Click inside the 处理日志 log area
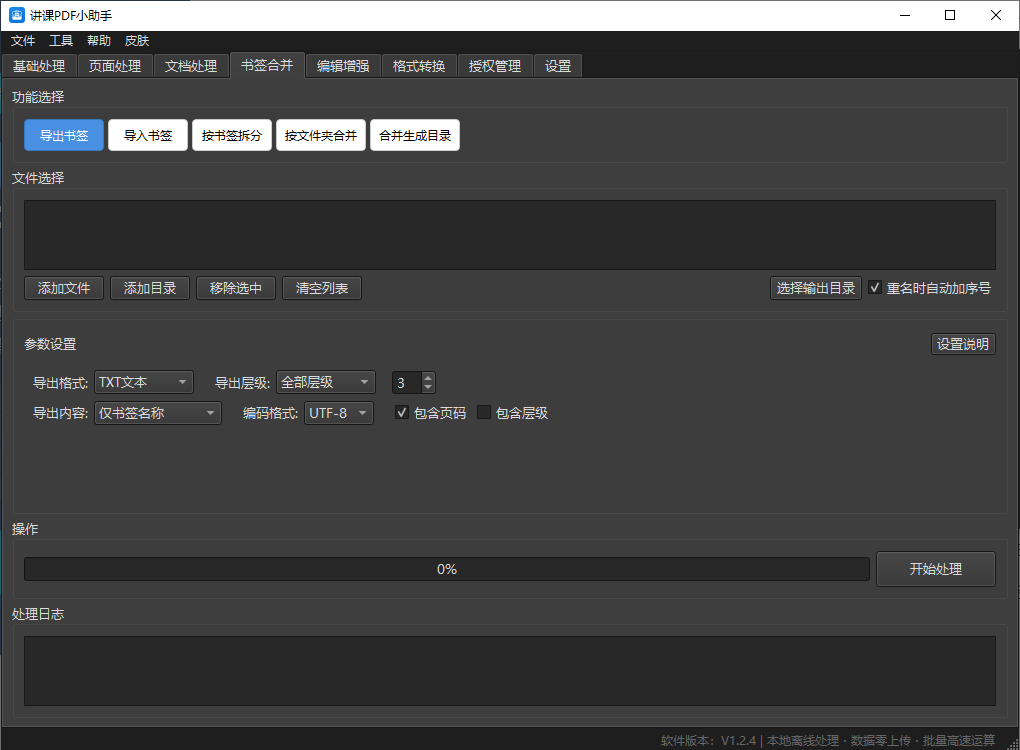The image size is (1020, 750). (x=510, y=671)
